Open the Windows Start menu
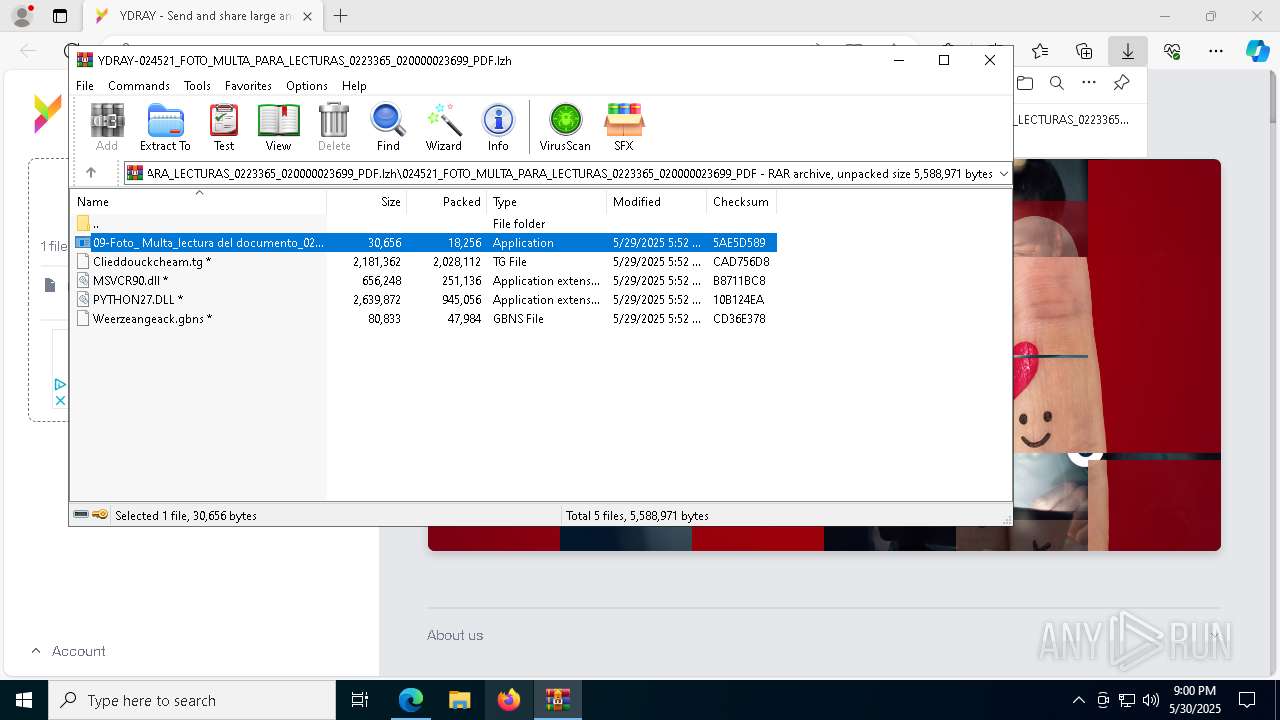 [x=24, y=700]
